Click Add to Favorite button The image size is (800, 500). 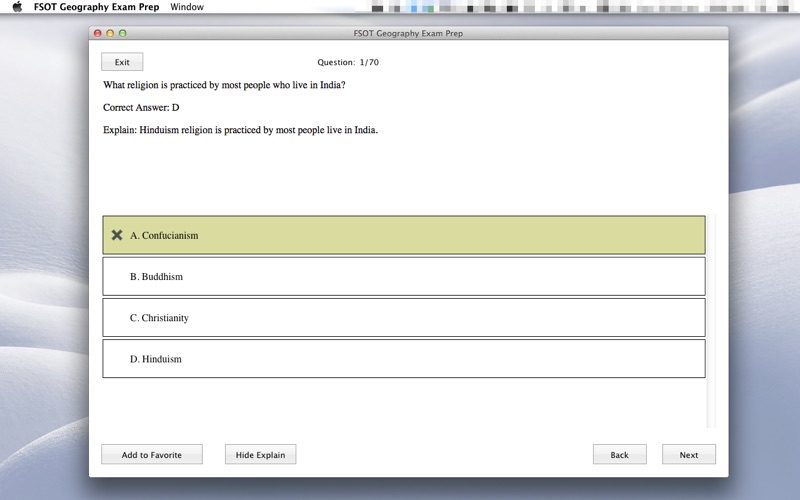(152, 454)
